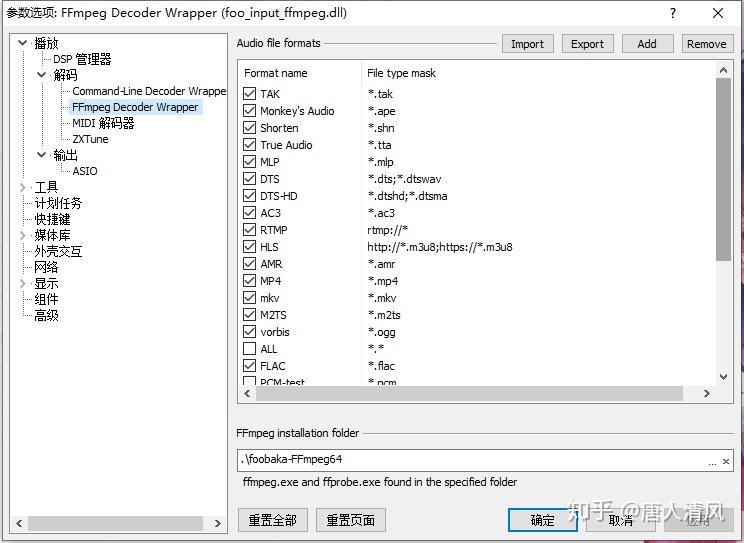The width and height of the screenshot is (744, 543).
Task: Click the Export button
Action: click(x=587, y=44)
